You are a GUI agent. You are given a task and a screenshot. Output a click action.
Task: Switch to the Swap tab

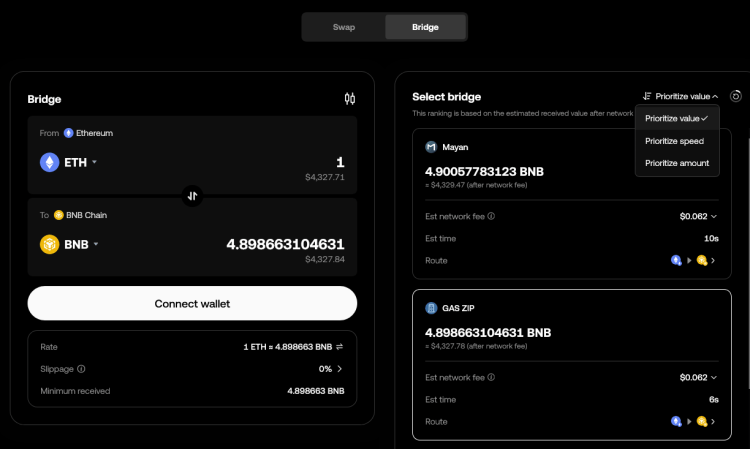[343, 27]
